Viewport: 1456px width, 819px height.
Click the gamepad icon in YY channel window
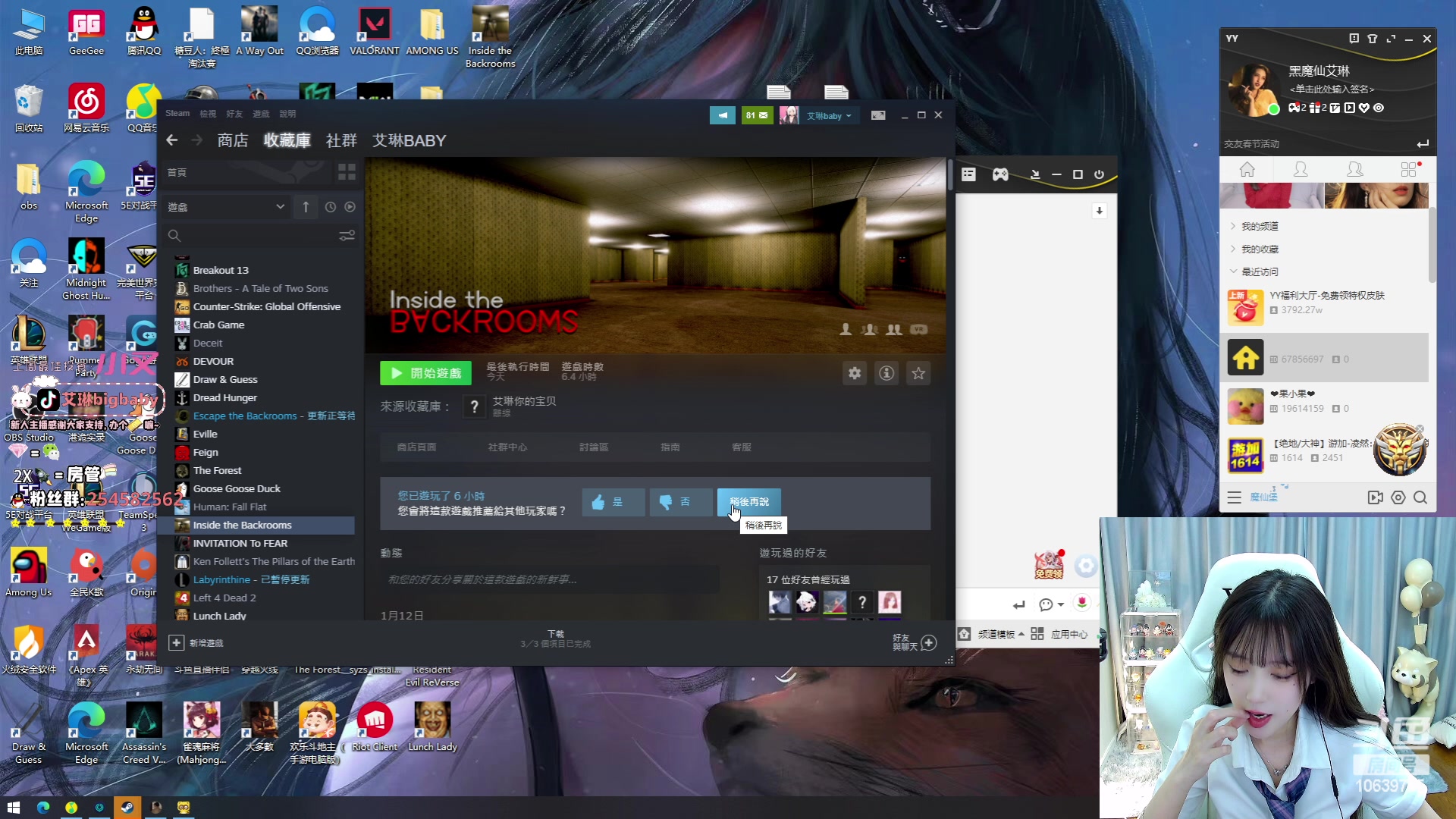tap(1001, 174)
